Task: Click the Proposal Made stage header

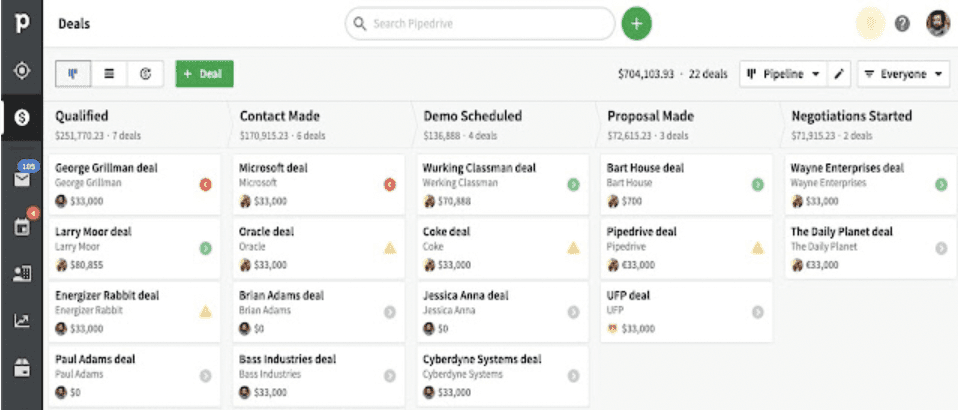Action: pos(651,116)
